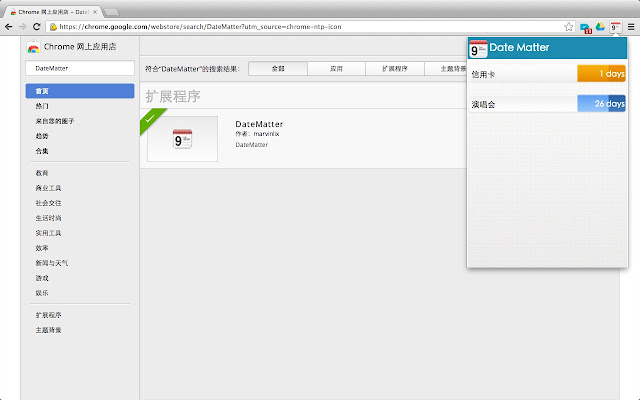Select 首页 in the sidebar
This screenshot has width=640, height=400.
point(80,91)
